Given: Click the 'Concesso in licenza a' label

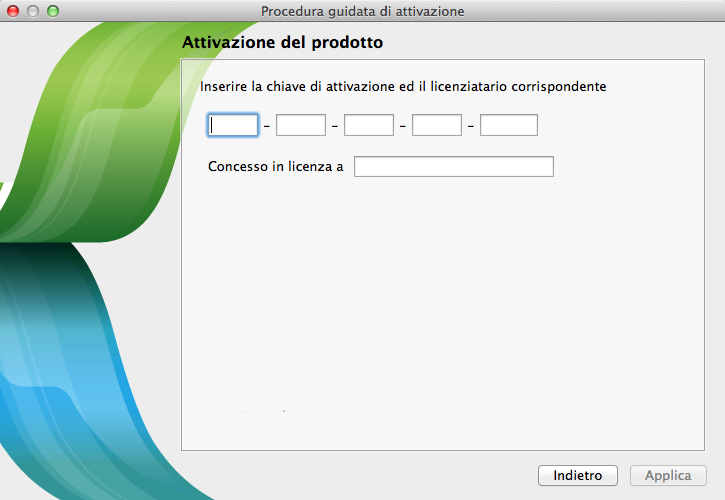Looking at the screenshot, I should (275, 167).
